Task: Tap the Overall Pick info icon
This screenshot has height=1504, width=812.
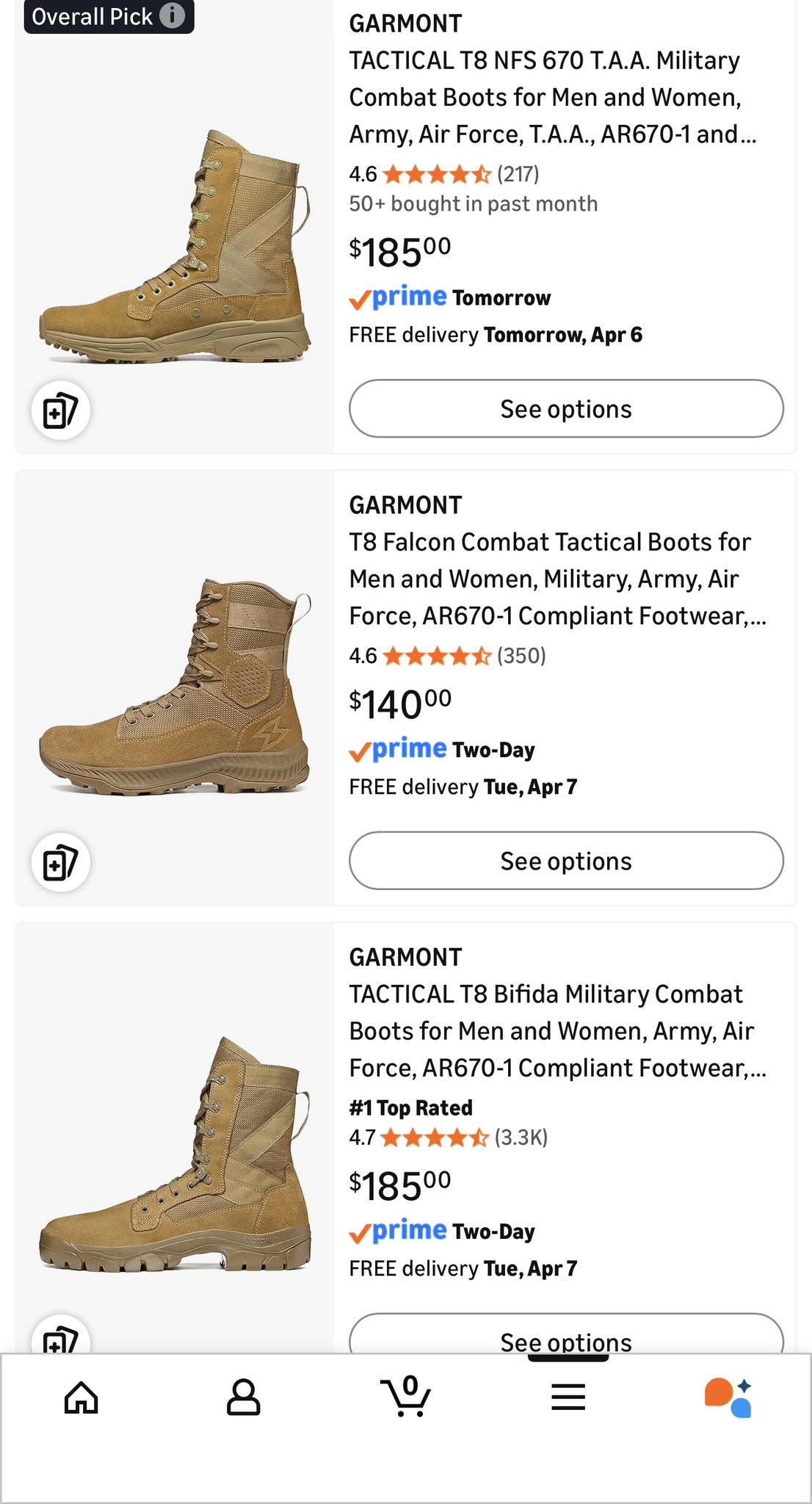Action: coord(172,15)
